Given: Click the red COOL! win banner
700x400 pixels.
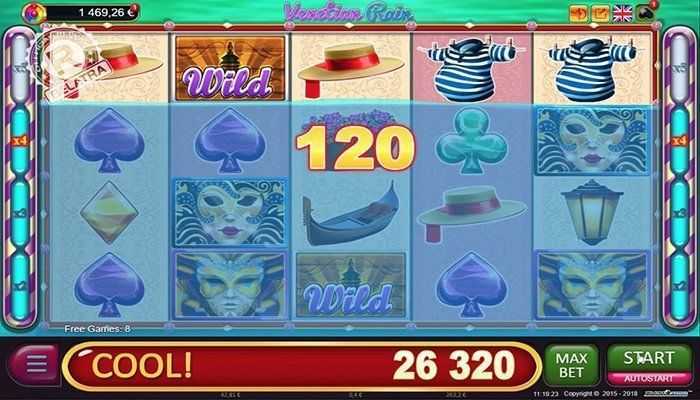Looking at the screenshot, I should coord(301,366).
